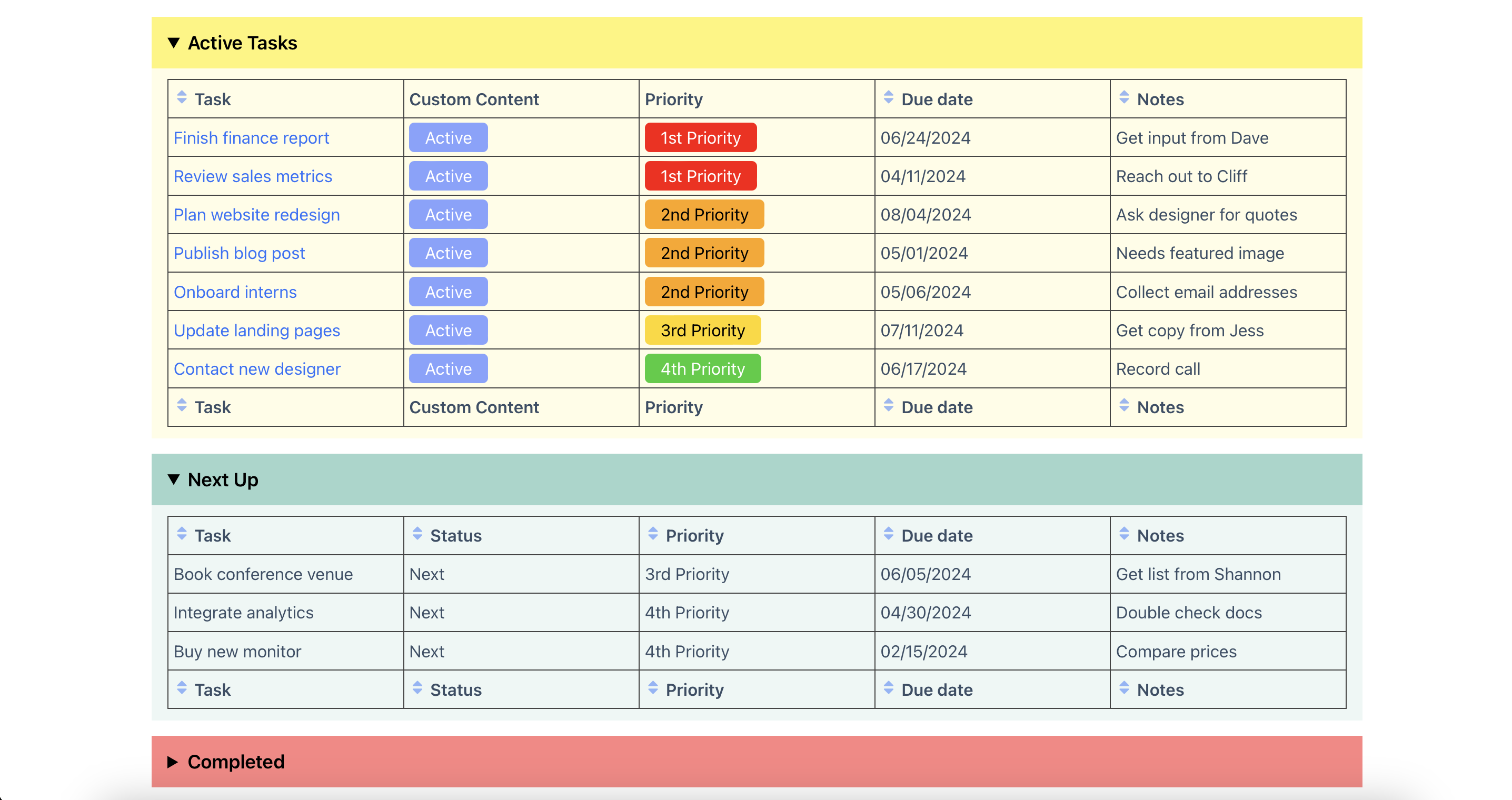Click the sort icon on Next Up Due date
Viewport: 1512px width, 800px height.
(887, 536)
